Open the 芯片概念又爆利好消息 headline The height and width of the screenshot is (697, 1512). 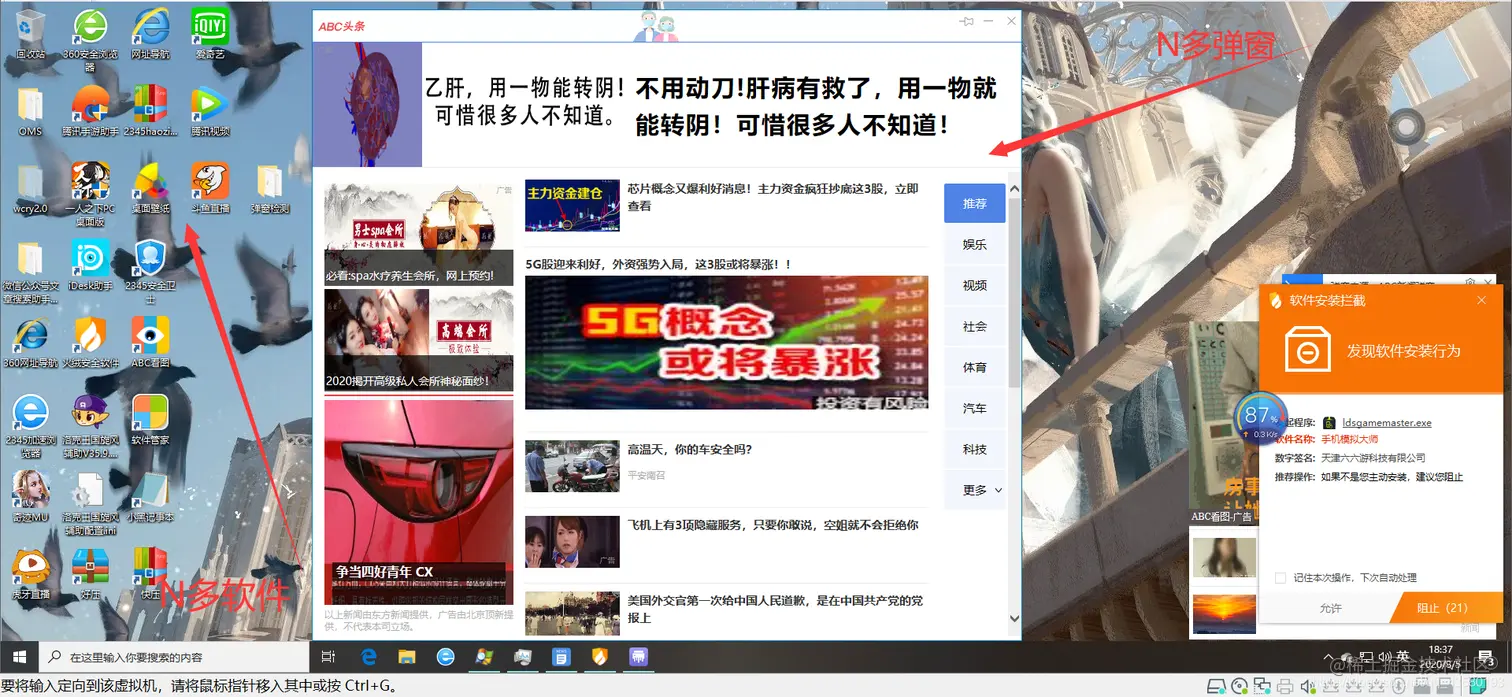point(773,197)
